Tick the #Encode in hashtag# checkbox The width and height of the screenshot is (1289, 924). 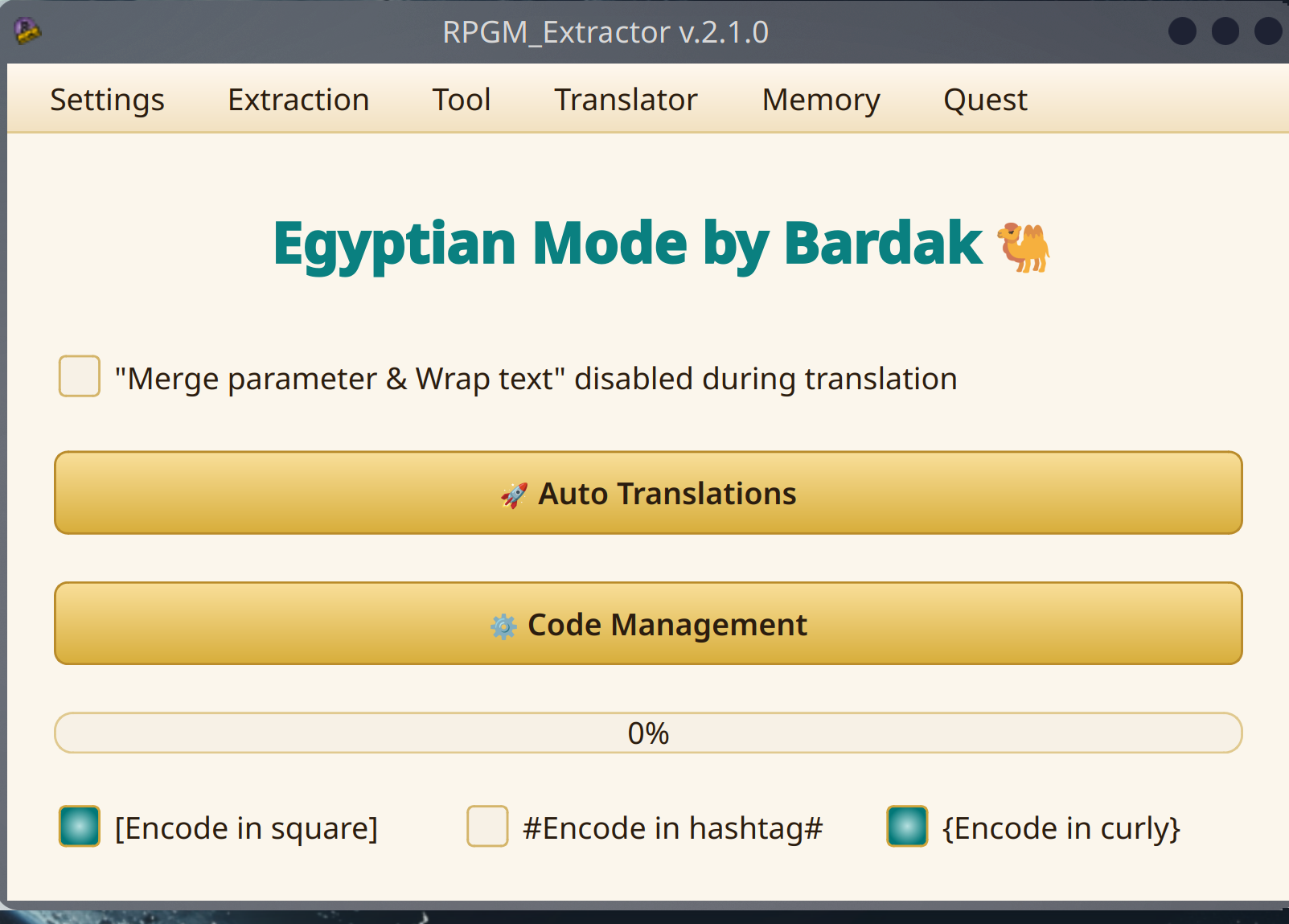click(487, 827)
